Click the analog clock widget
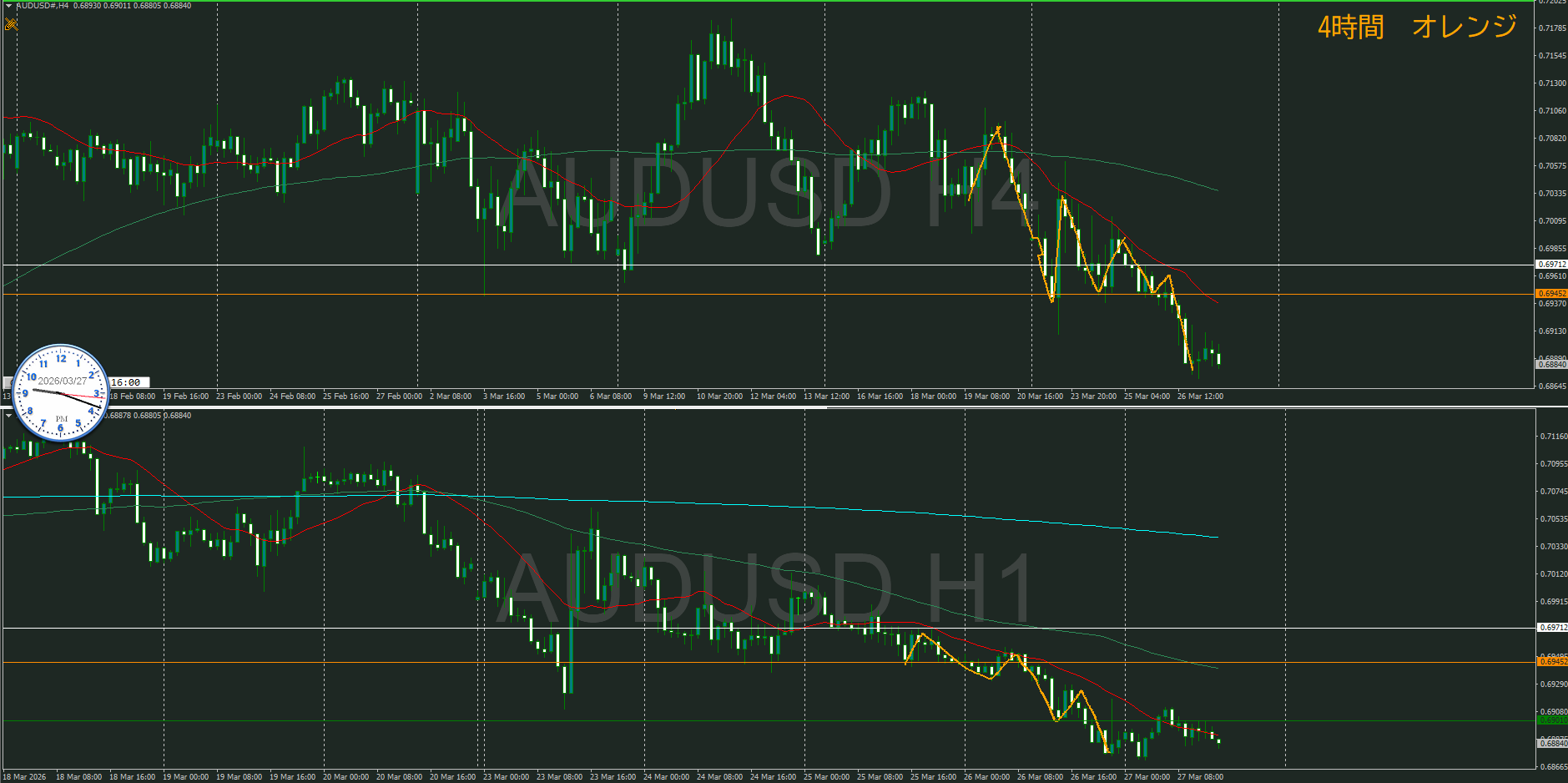 click(x=61, y=392)
